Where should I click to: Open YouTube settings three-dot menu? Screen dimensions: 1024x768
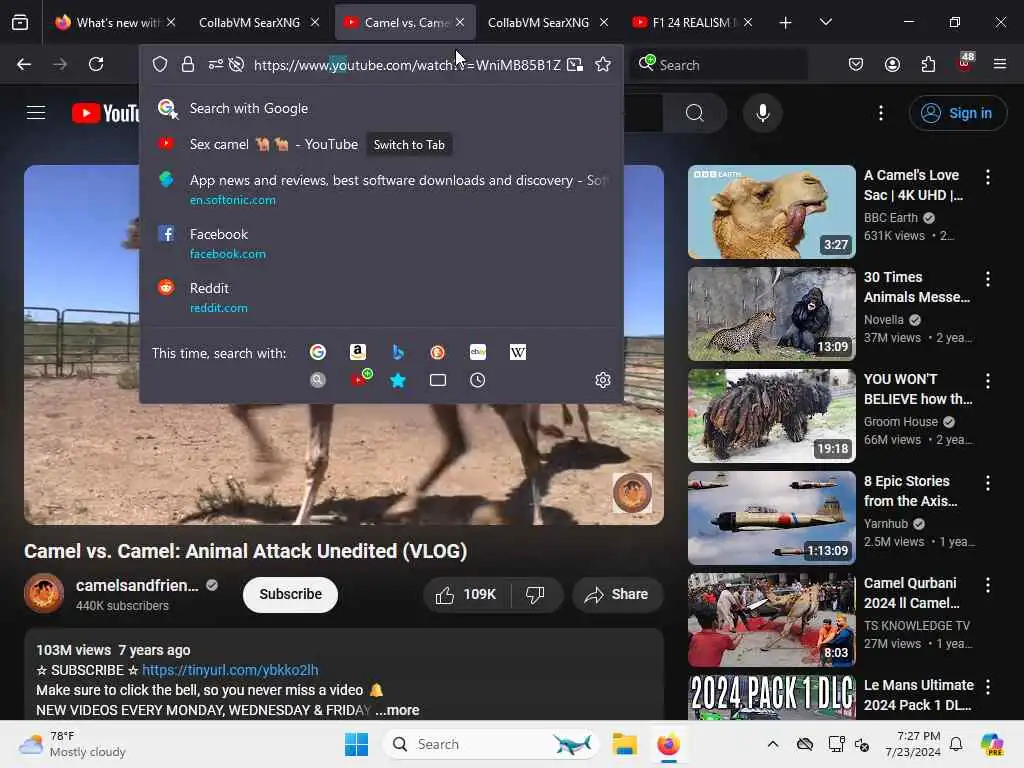(x=881, y=113)
